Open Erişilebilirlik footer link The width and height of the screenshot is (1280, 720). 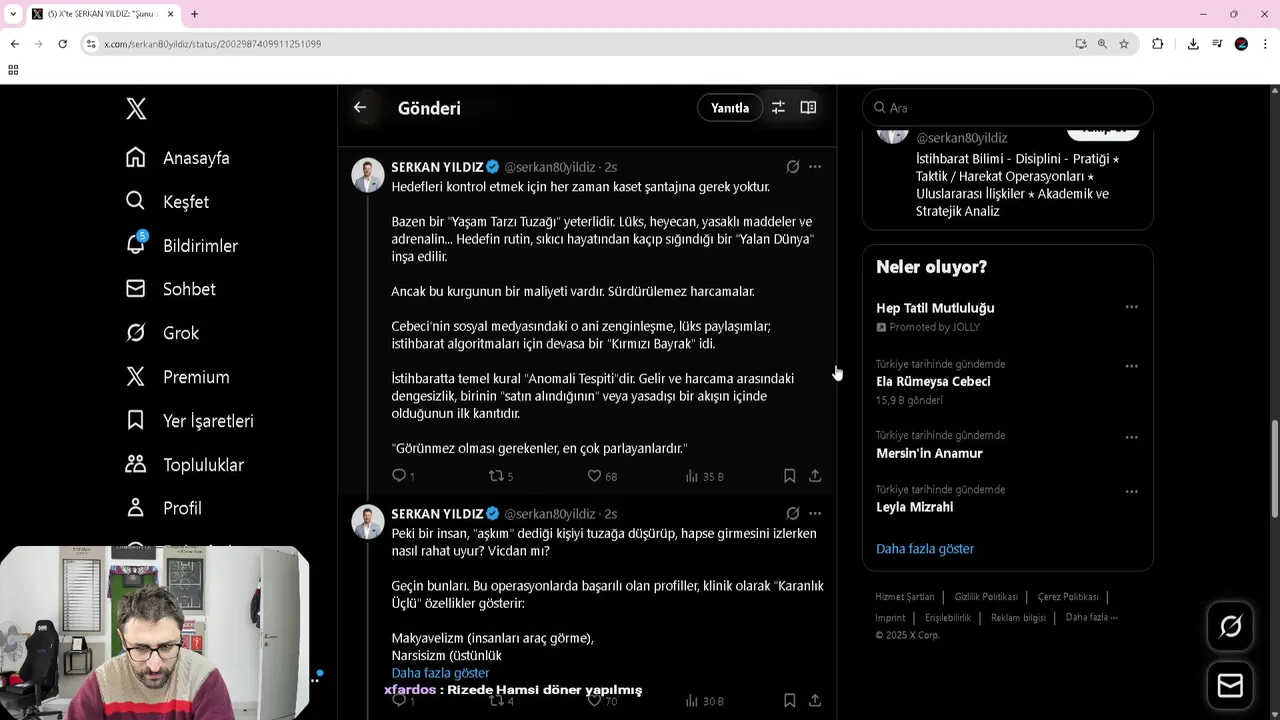(948, 618)
